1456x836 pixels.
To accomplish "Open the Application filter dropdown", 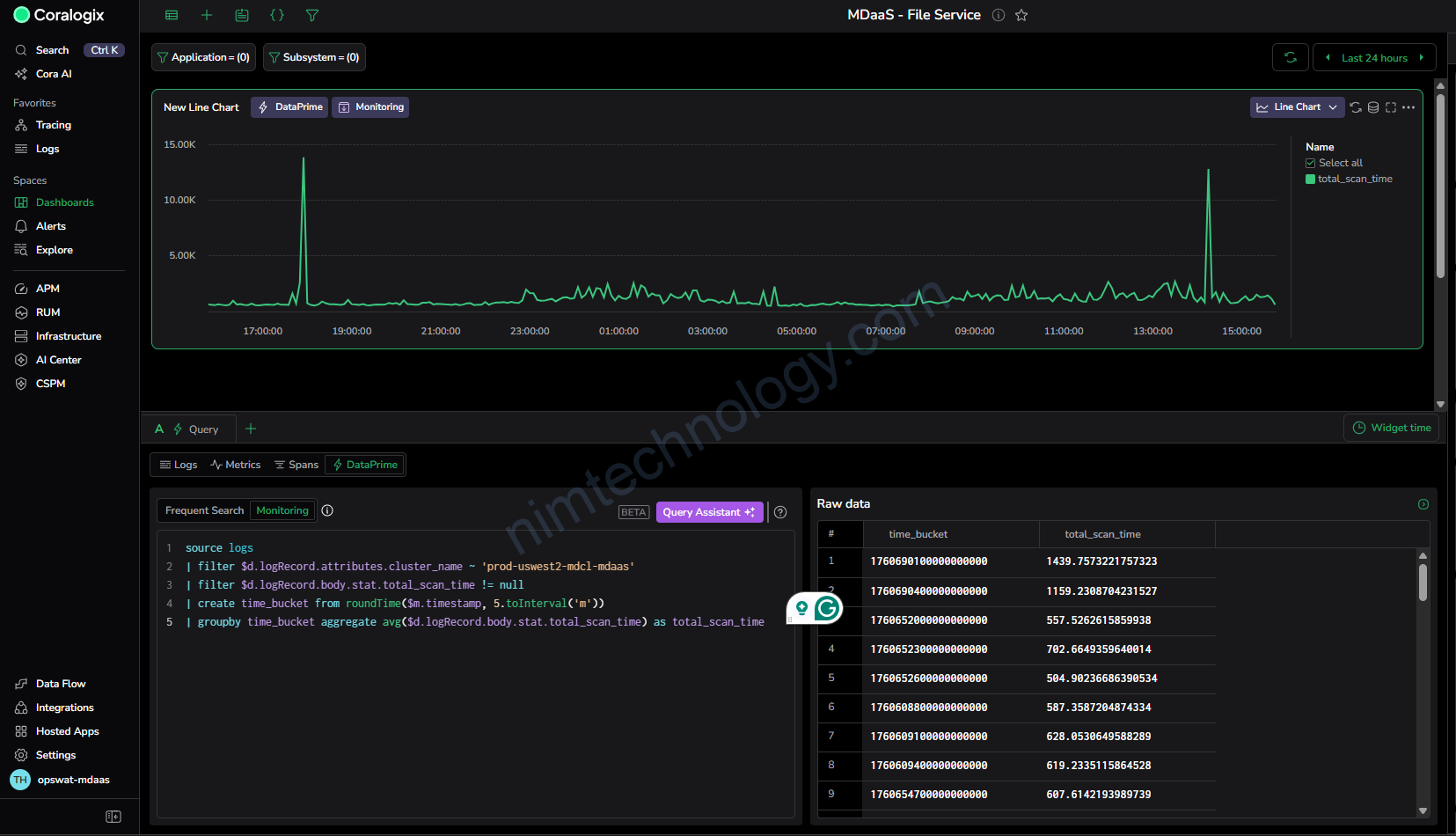I will (x=203, y=57).
